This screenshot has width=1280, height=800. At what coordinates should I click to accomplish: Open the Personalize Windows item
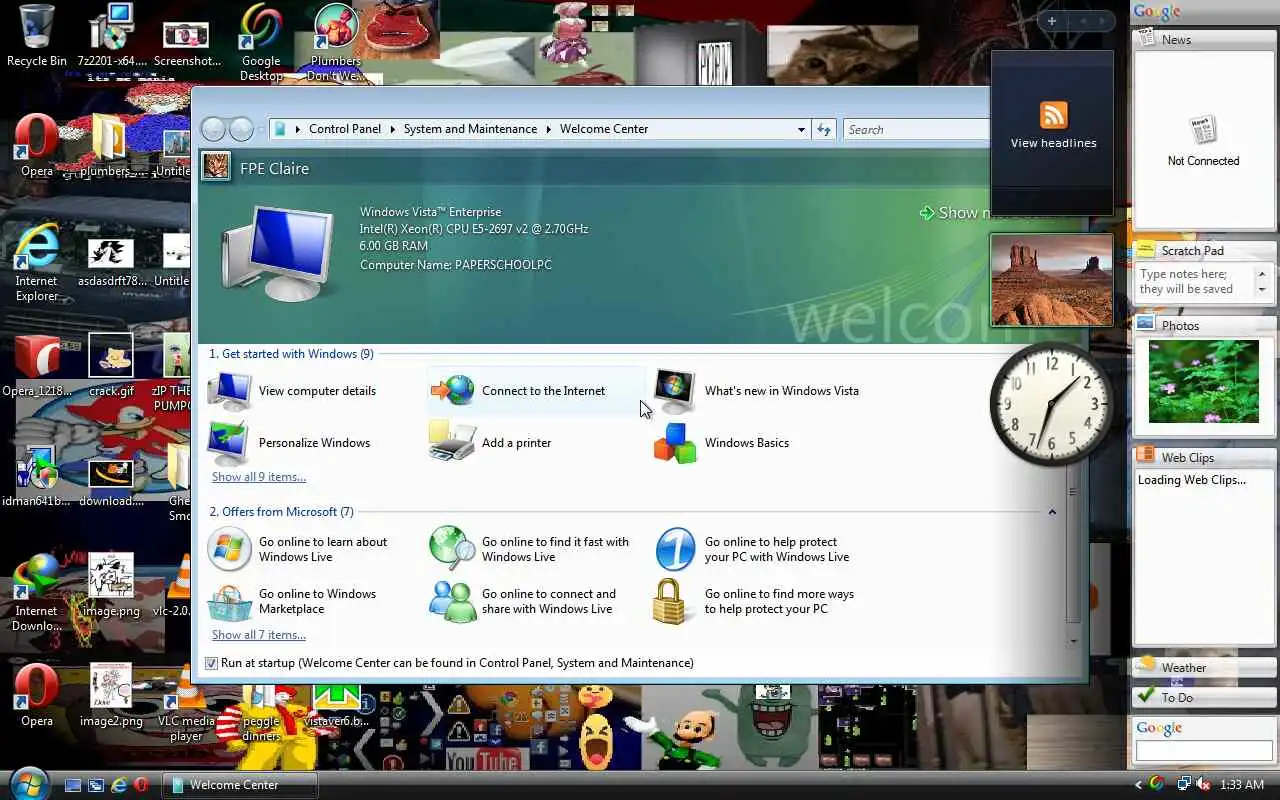coord(290,443)
